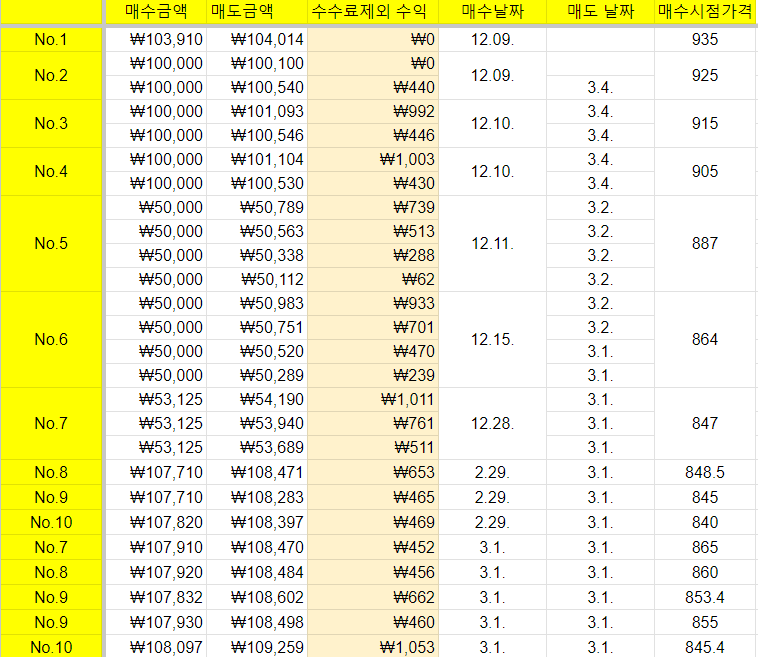Select the profit cell ₩1,053
758x657 pixels.
pos(373,647)
